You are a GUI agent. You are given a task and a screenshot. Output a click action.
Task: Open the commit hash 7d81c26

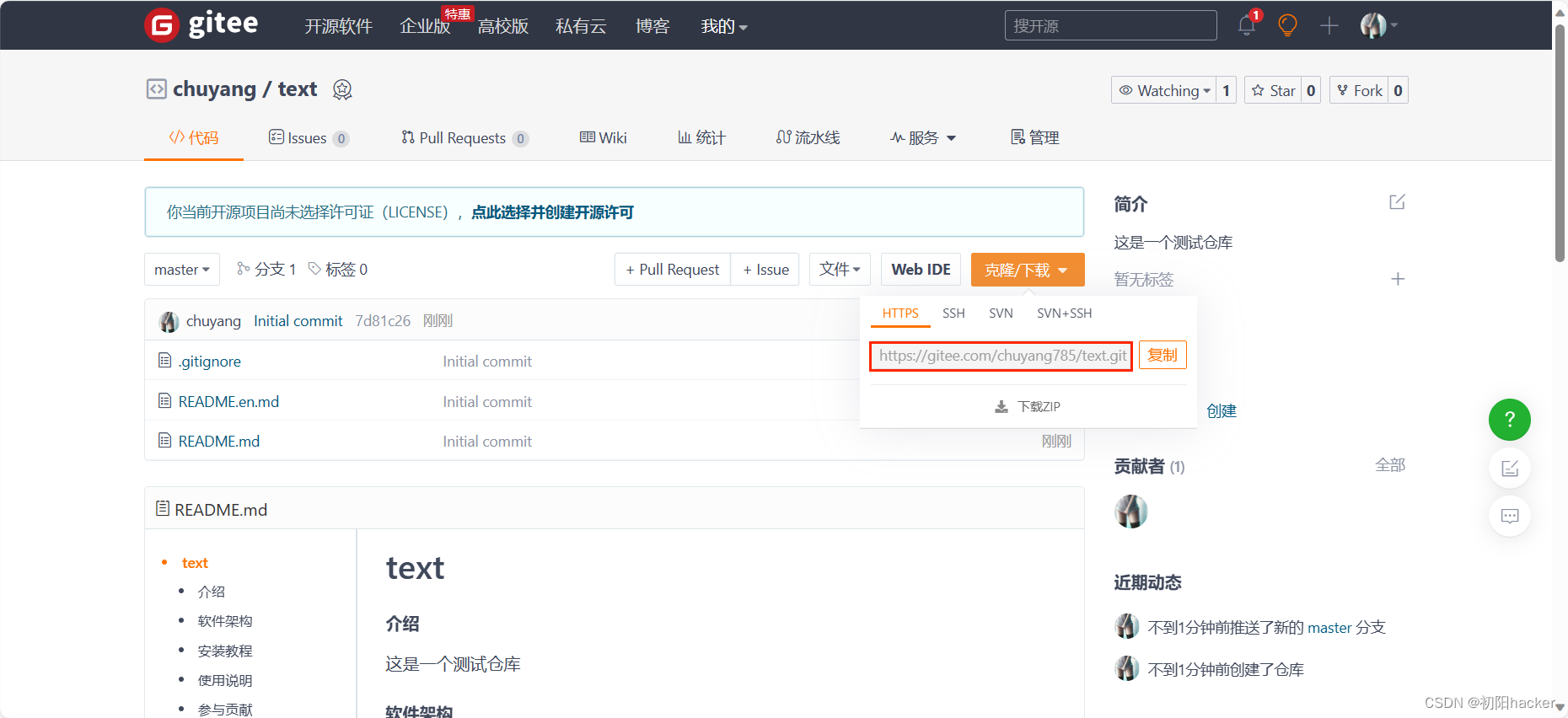pyautogui.click(x=383, y=321)
